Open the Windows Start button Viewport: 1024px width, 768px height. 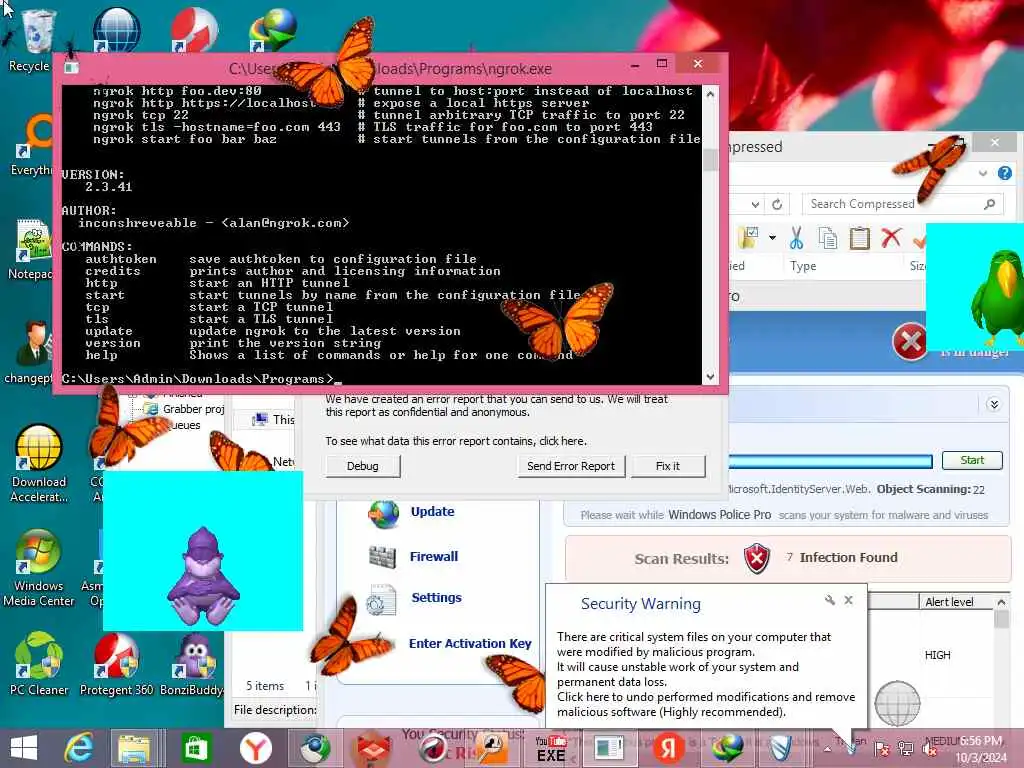tap(24, 748)
